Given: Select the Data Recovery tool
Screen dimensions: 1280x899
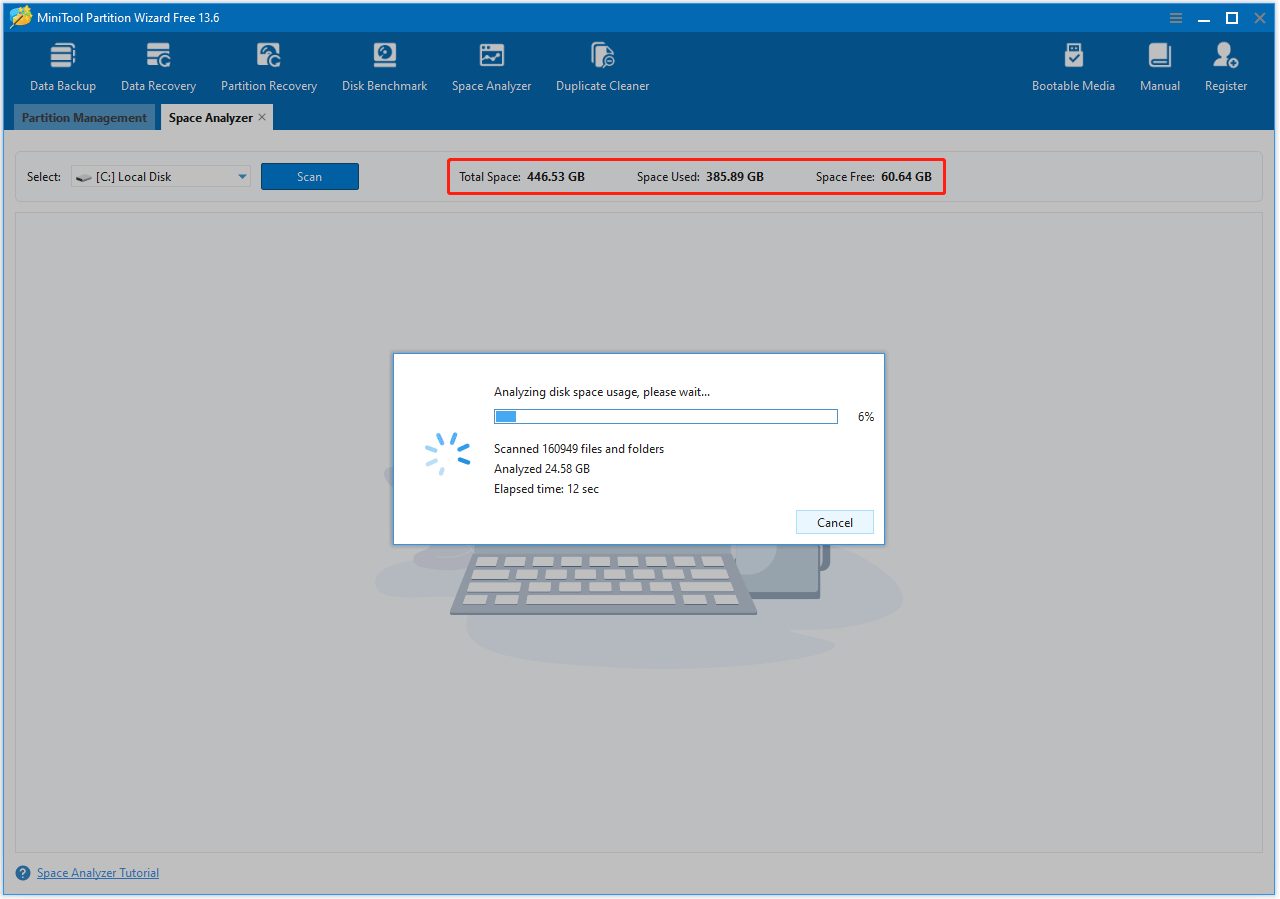Looking at the screenshot, I should pos(157,64).
